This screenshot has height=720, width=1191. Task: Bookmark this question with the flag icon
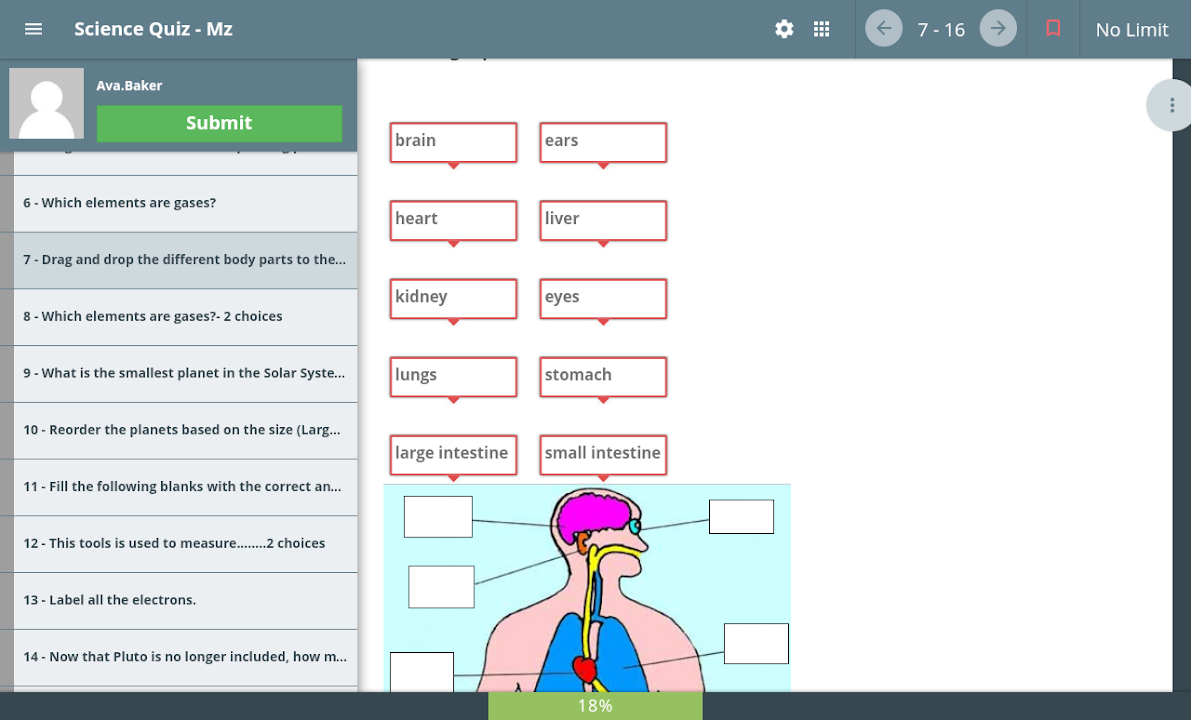click(x=1053, y=29)
